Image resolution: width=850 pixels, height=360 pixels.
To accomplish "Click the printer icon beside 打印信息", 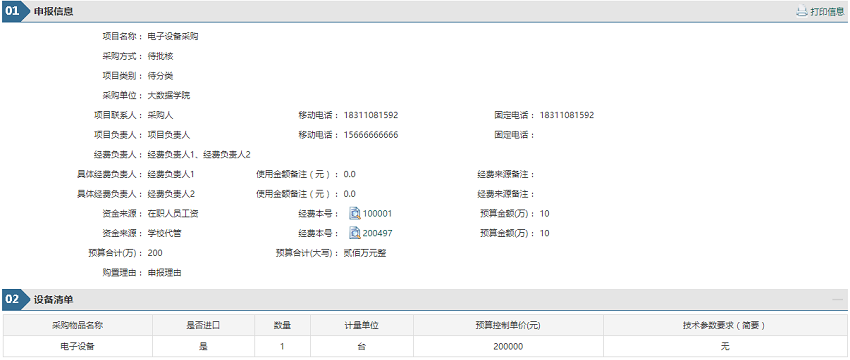I will (x=802, y=11).
